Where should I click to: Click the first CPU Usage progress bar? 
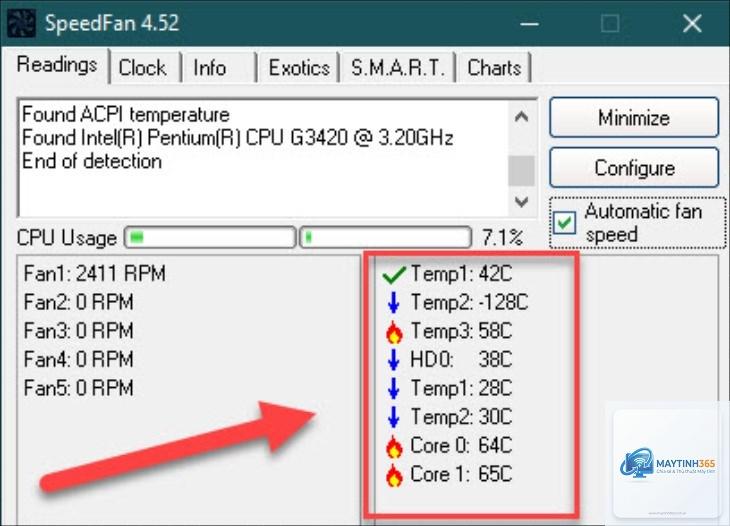pos(210,238)
